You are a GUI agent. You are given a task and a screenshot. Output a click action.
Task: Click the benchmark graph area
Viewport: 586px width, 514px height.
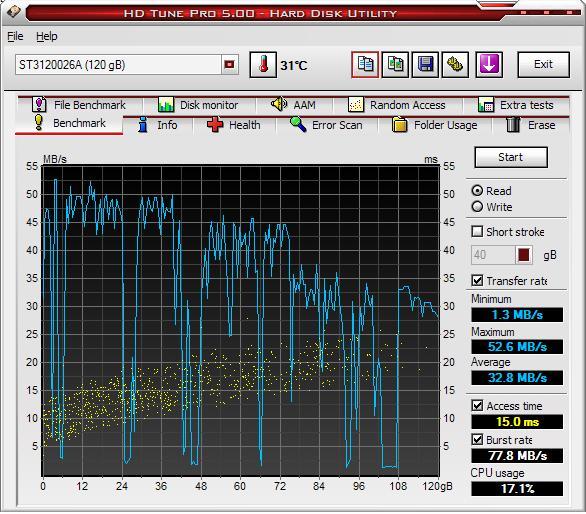(x=241, y=321)
